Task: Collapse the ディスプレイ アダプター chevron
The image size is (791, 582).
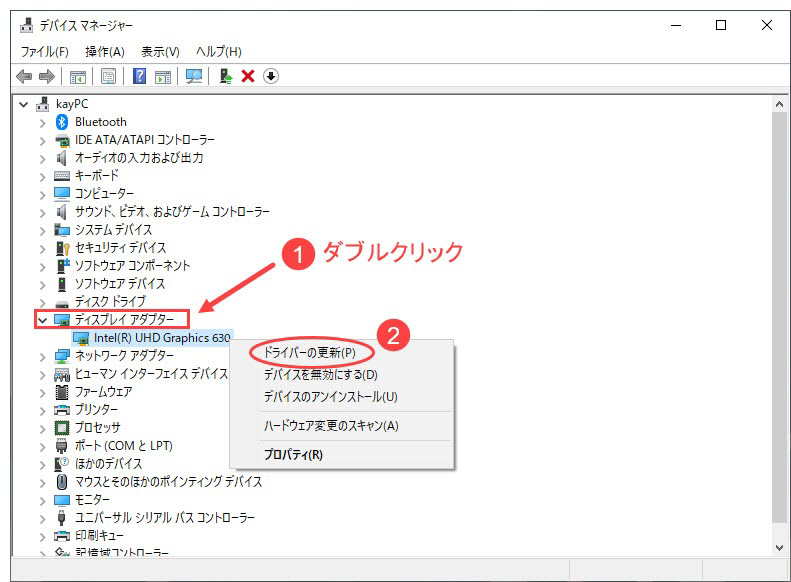Action: coord(42,320)
